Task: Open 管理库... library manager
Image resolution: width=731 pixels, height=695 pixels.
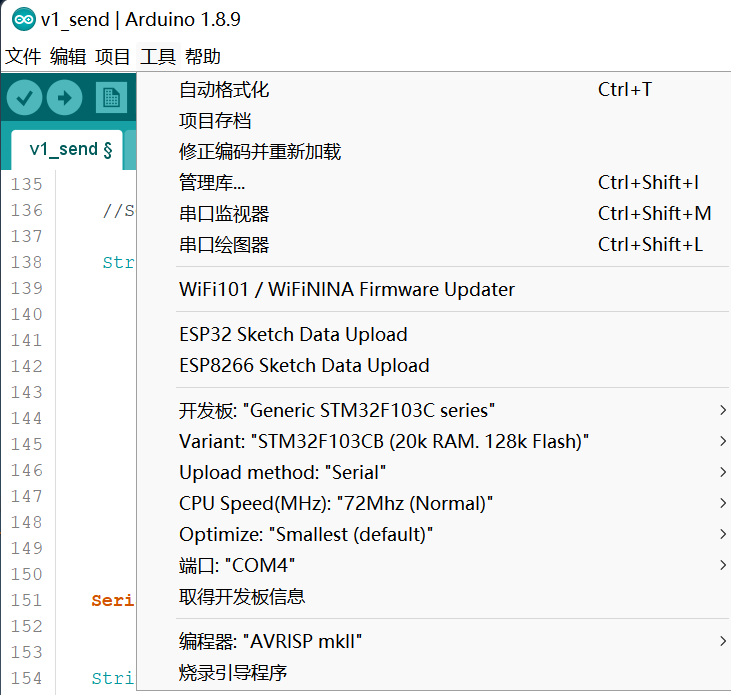Action: pyautogui.click(x=433, y=182)
